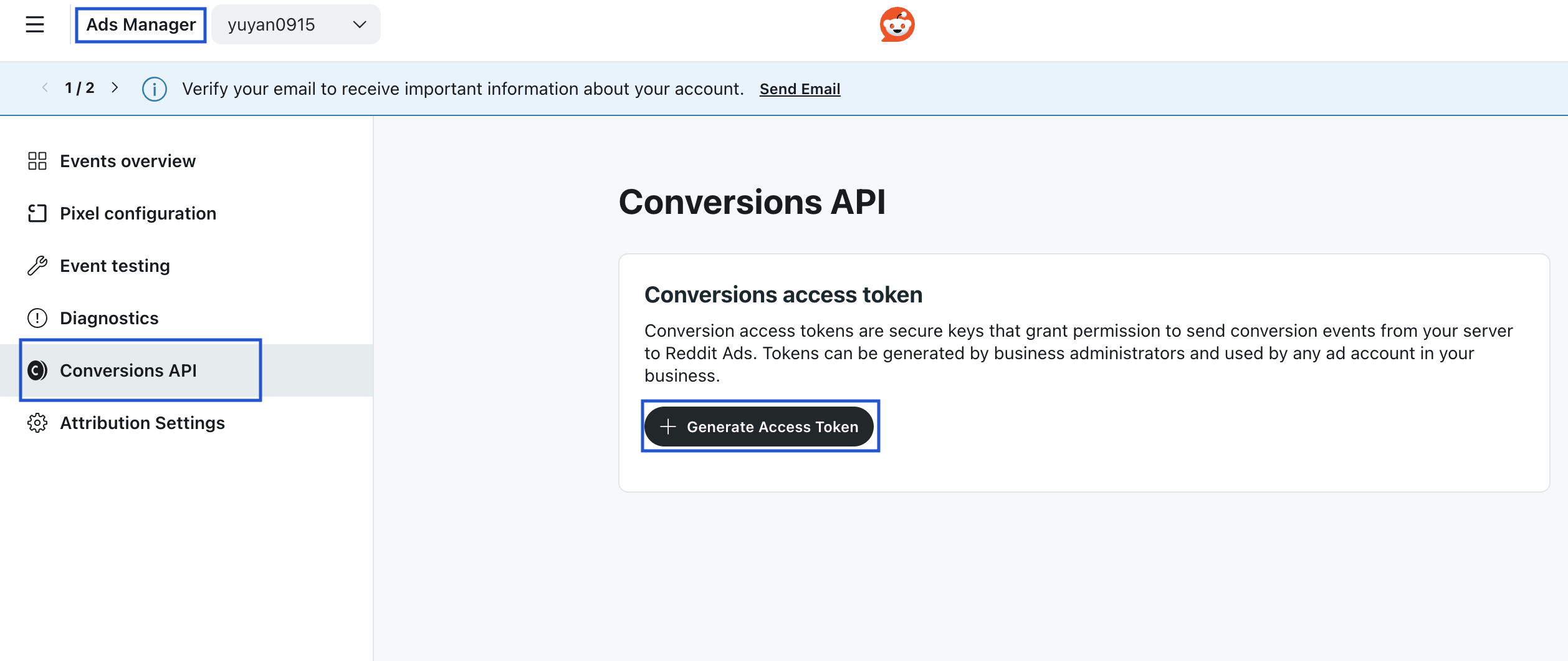Click the Verify your email message text
Screen dimensions: 1568x661
[463, 89]
